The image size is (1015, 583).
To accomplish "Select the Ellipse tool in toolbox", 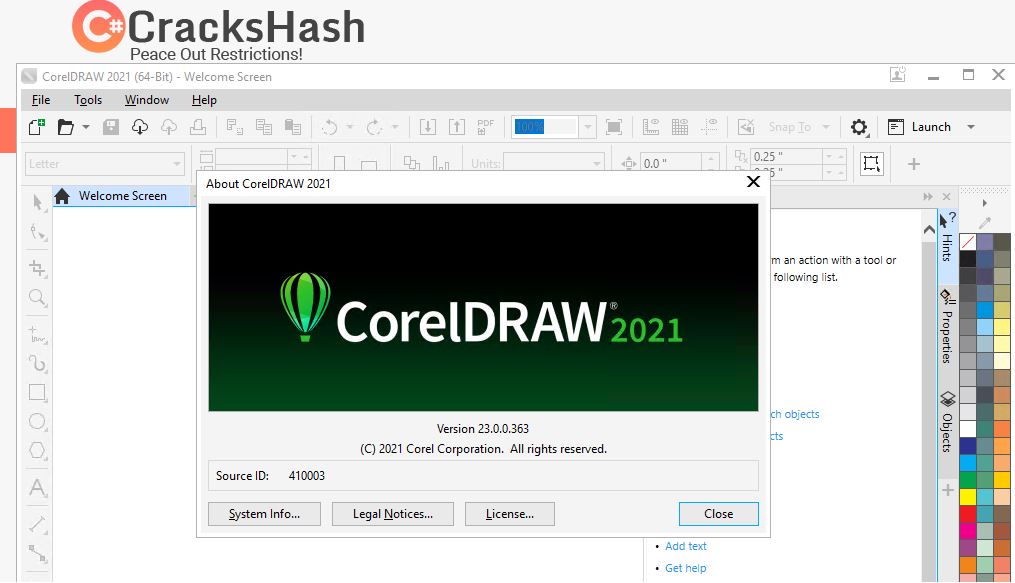I will [x=38, y=422].
